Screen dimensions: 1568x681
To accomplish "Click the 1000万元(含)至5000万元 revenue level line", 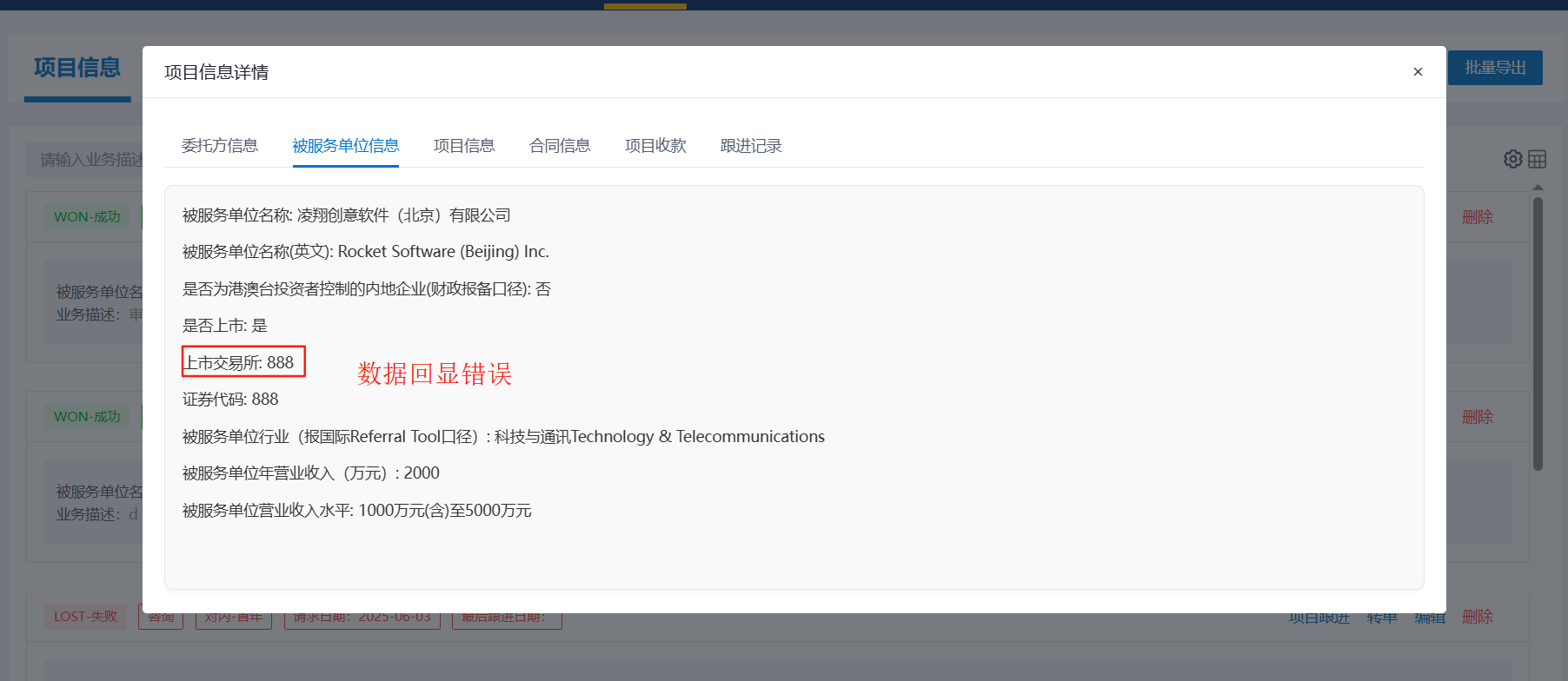I will pos(357,511).
